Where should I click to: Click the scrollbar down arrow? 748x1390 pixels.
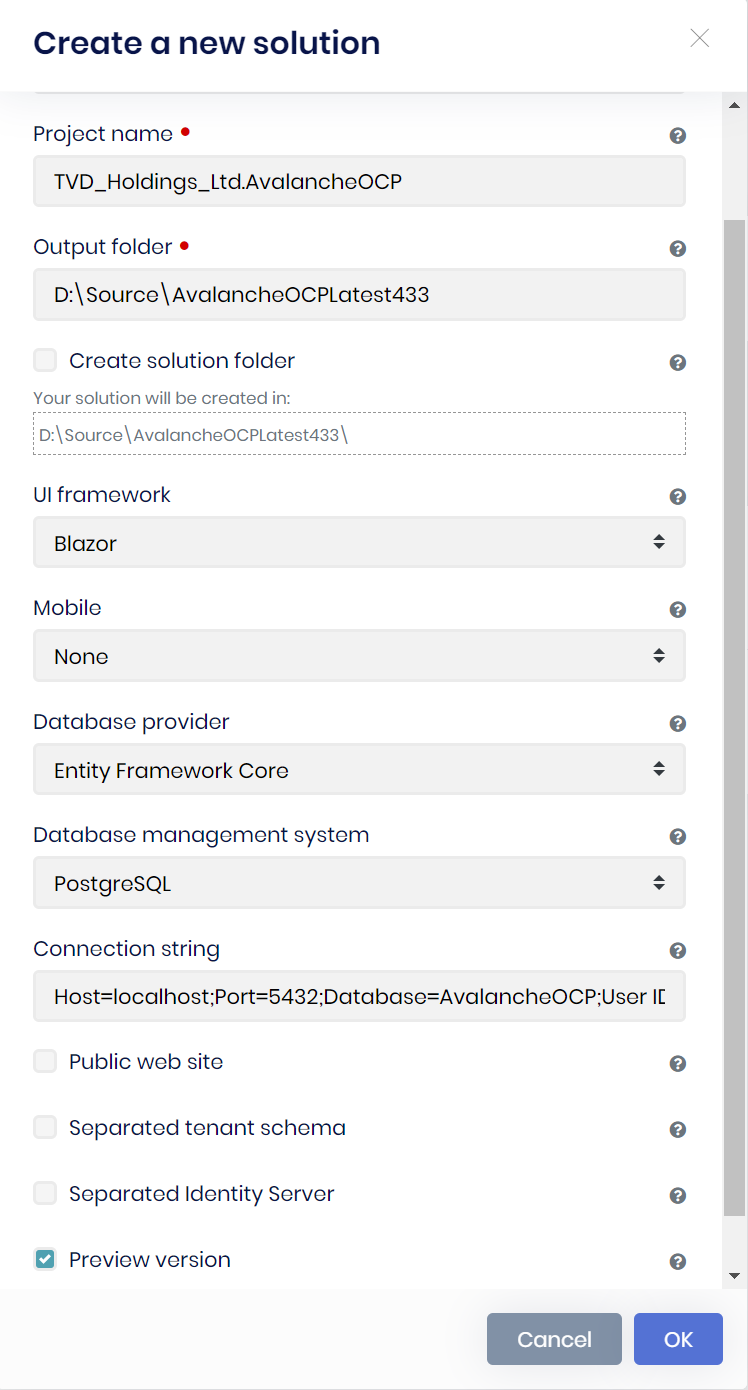734,1276
